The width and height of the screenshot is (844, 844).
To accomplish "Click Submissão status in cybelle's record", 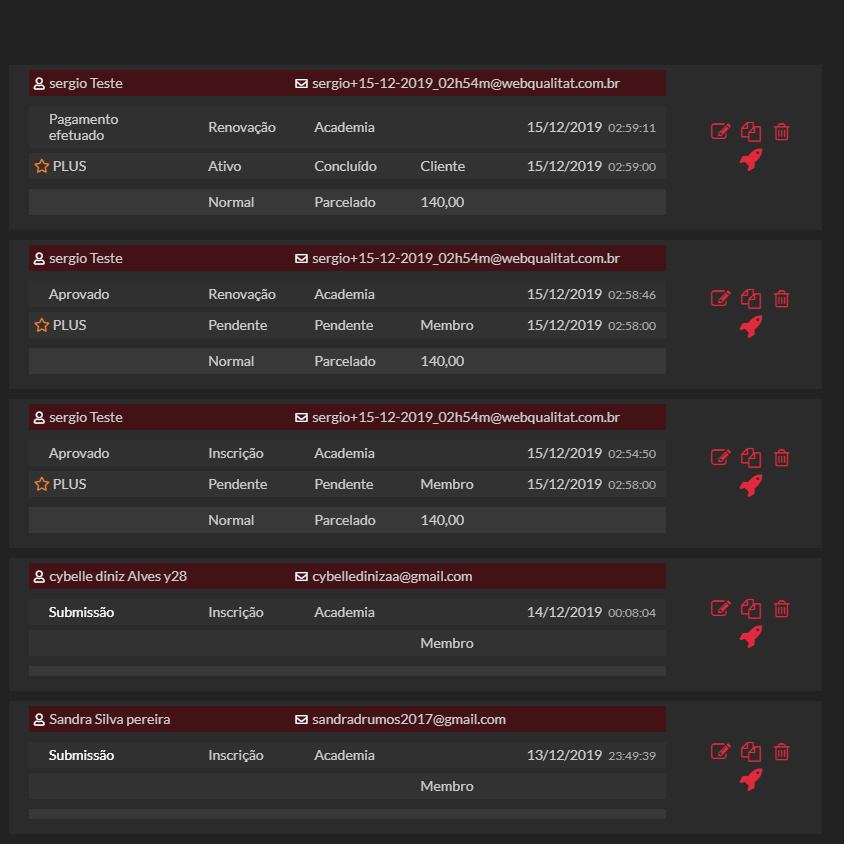I will coord(81,612).
